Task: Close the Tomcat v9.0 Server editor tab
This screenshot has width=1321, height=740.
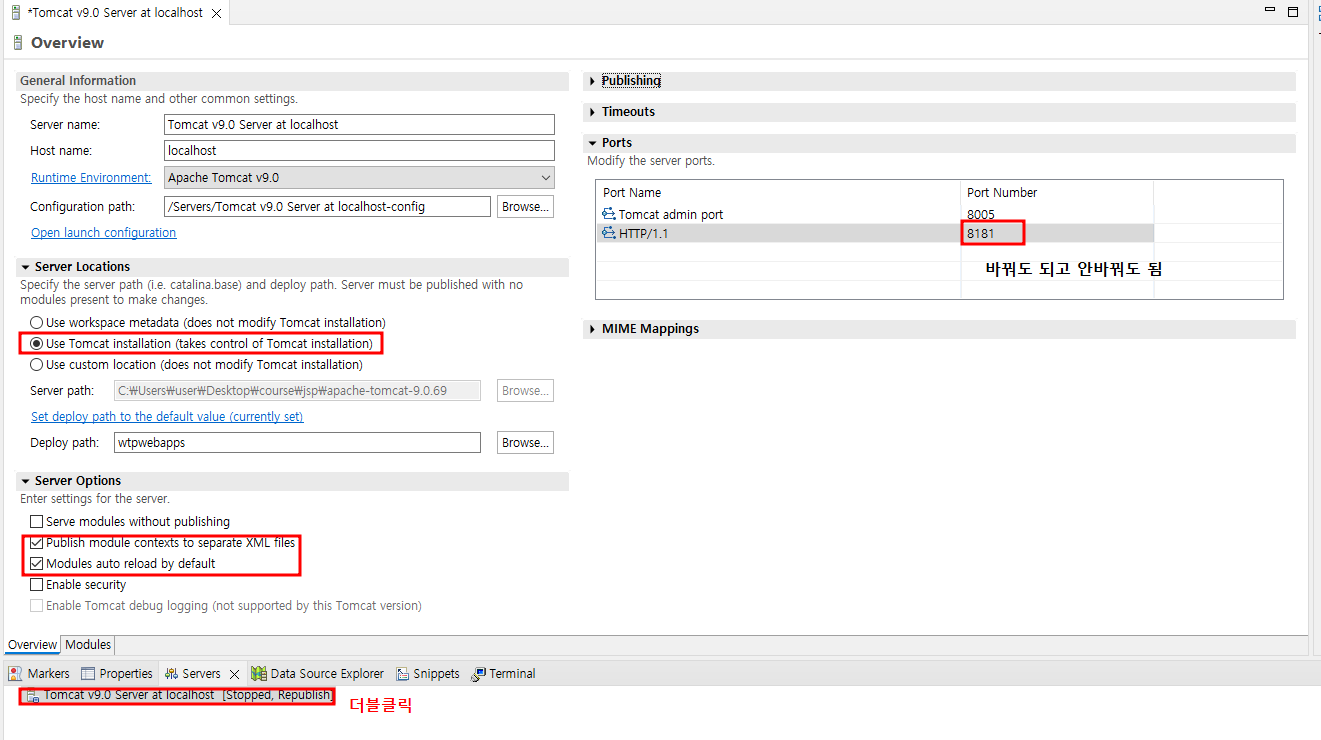Action: pos(216,13)
